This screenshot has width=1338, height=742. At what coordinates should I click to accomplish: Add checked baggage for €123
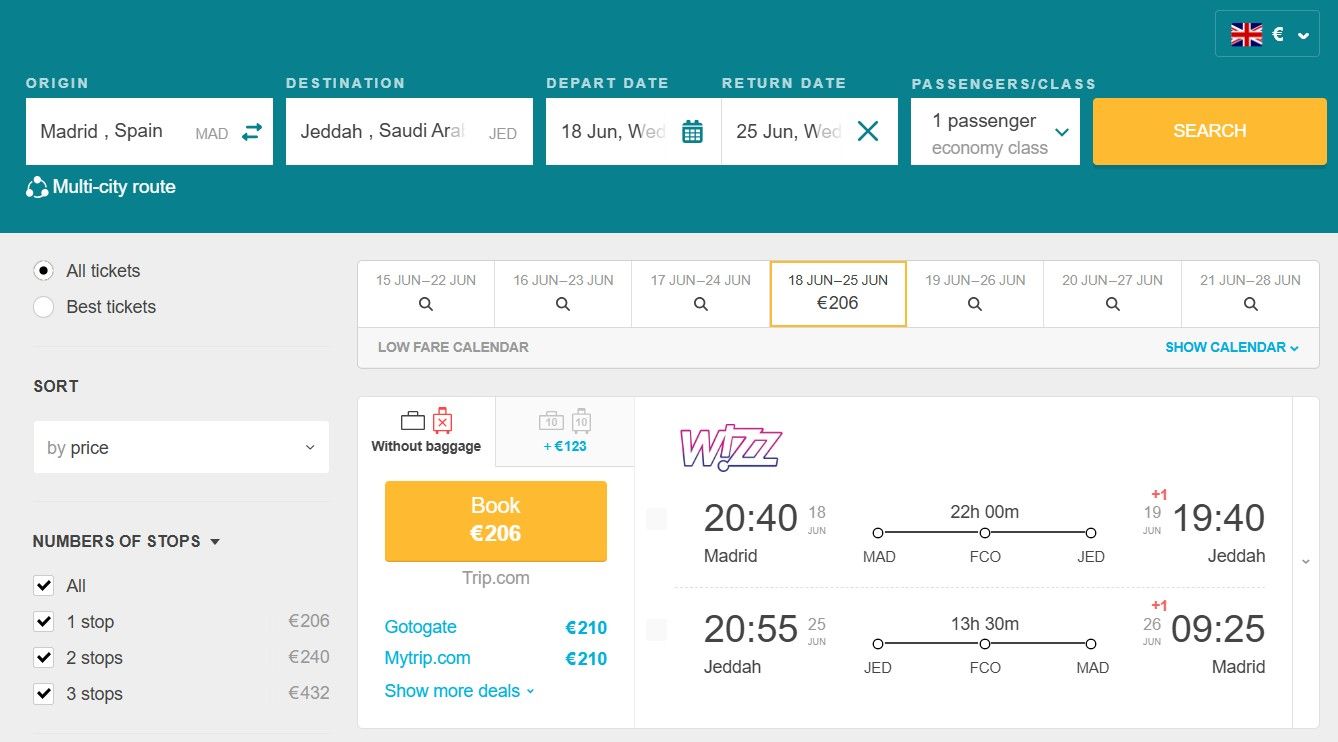pos(565,432)
